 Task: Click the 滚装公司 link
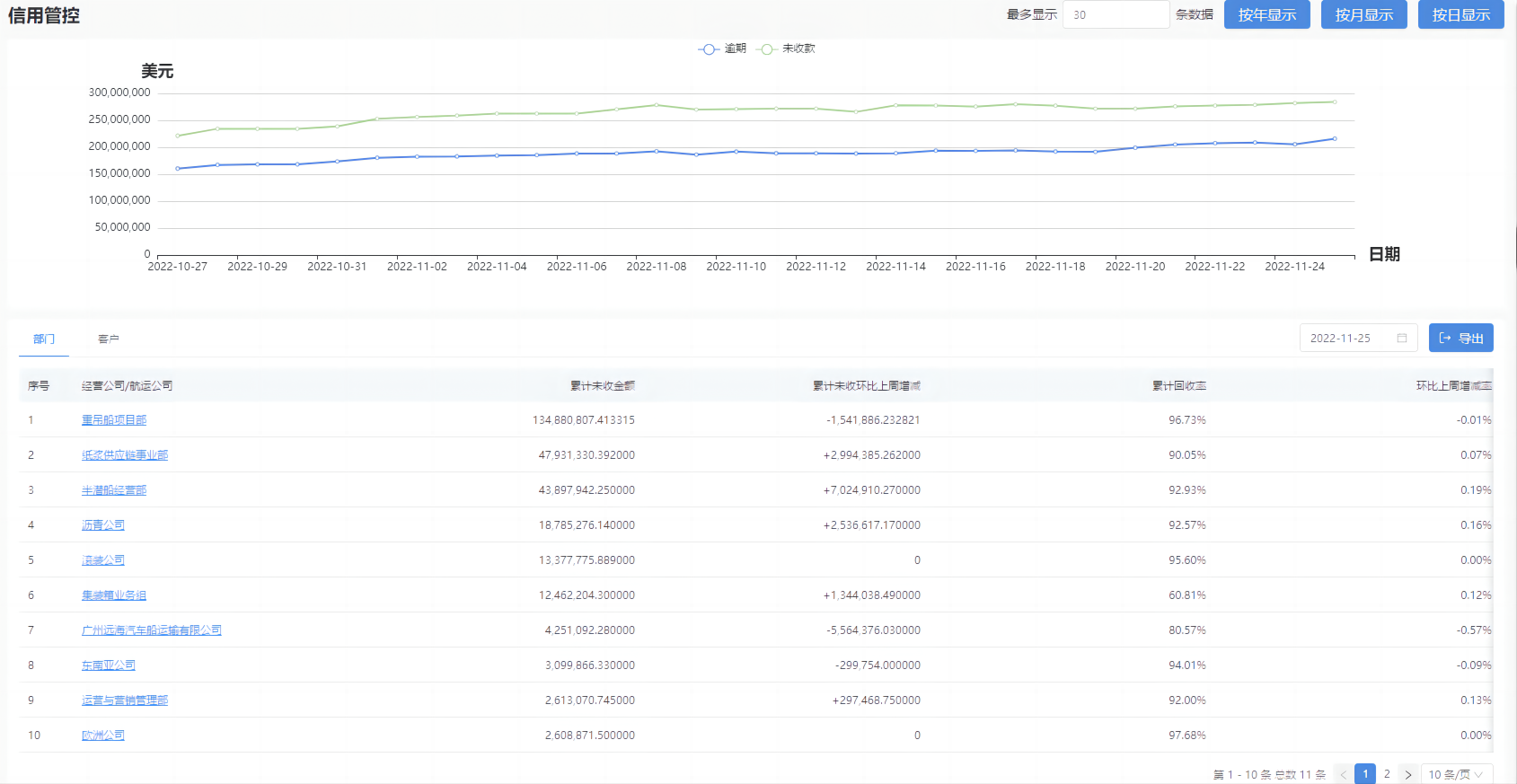pyautogui.click(x=103, y=559)
